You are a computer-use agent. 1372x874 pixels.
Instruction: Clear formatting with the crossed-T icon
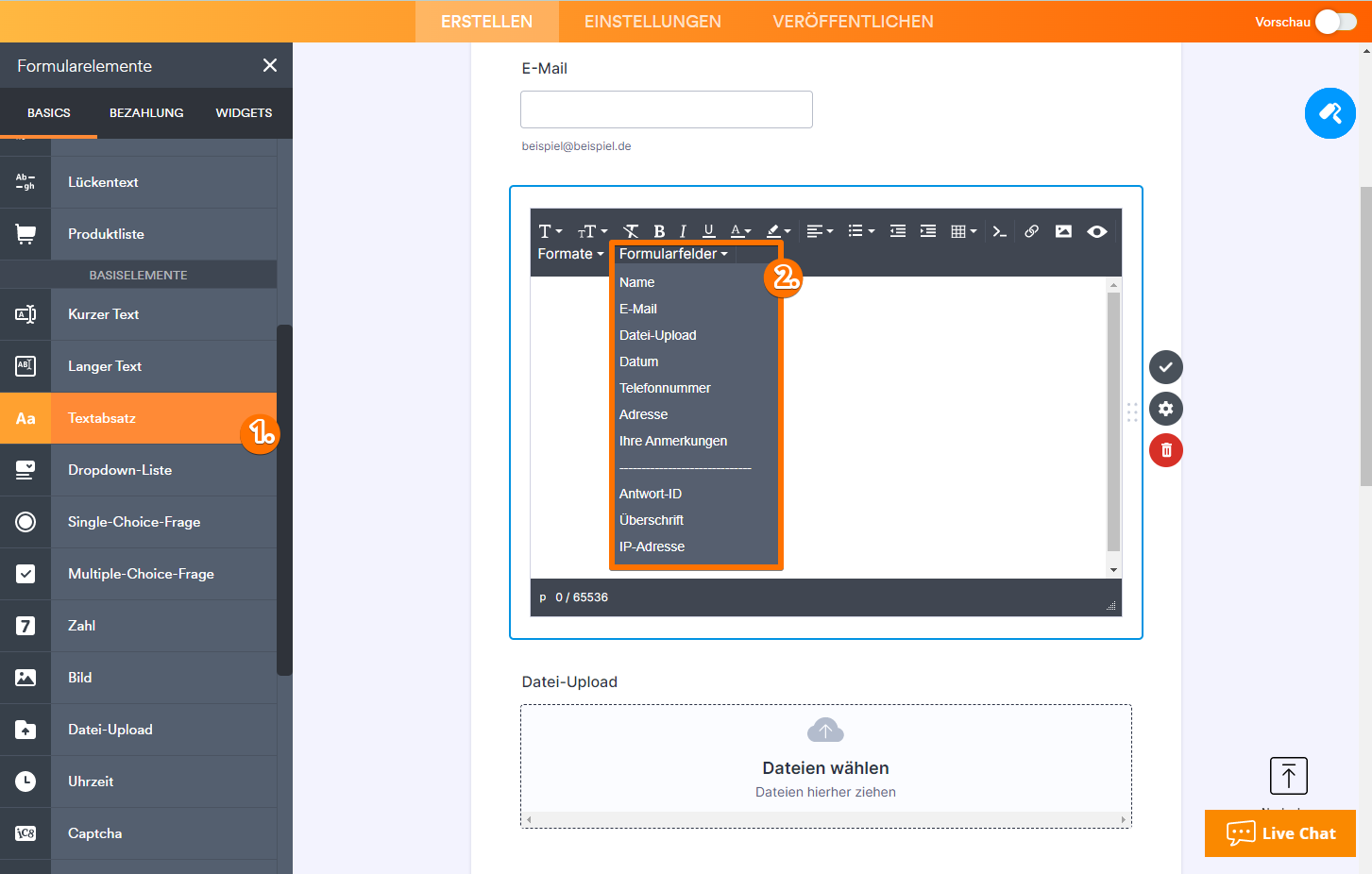coord(631,231)
